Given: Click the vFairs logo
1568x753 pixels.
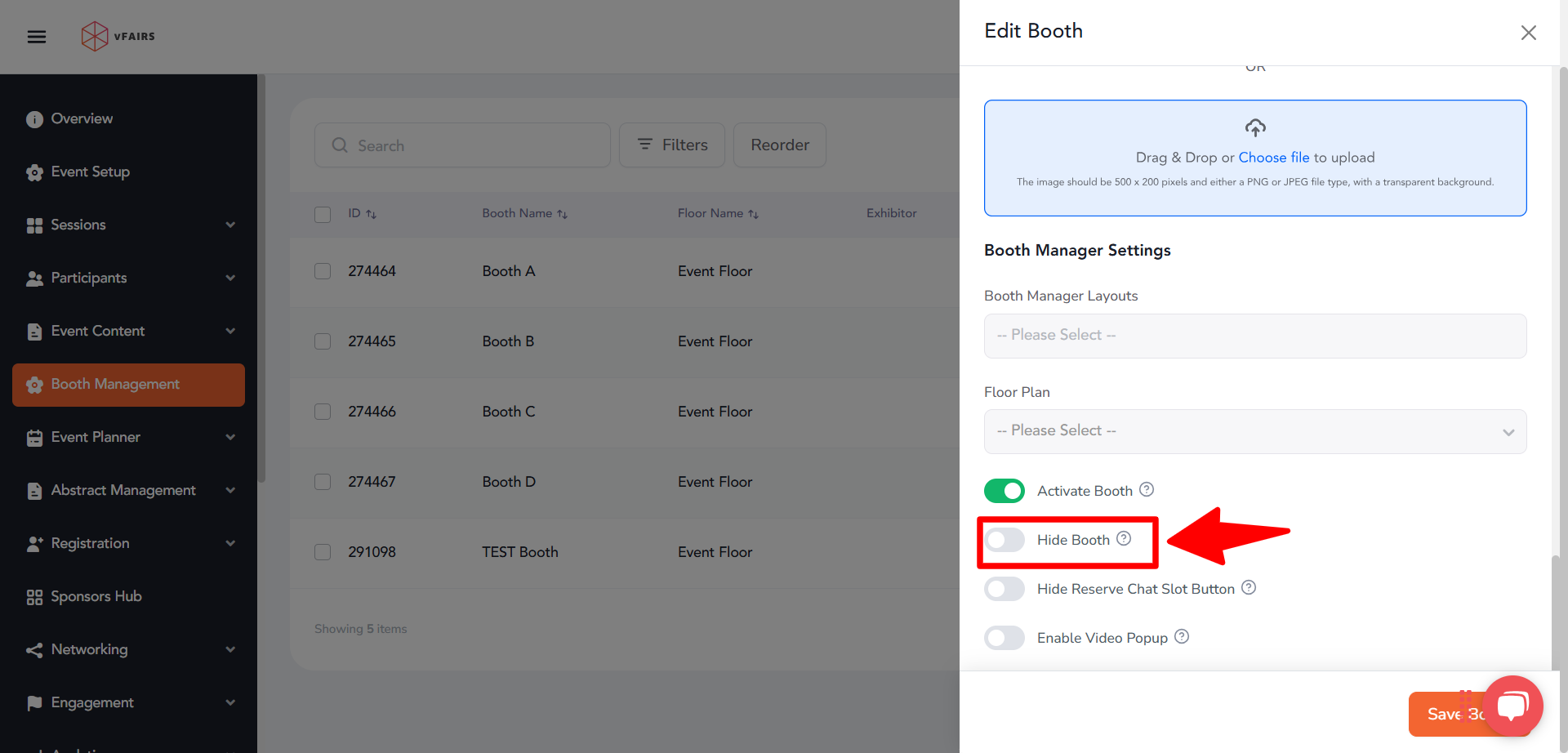Looking at the screenshot, I should 118,37.
